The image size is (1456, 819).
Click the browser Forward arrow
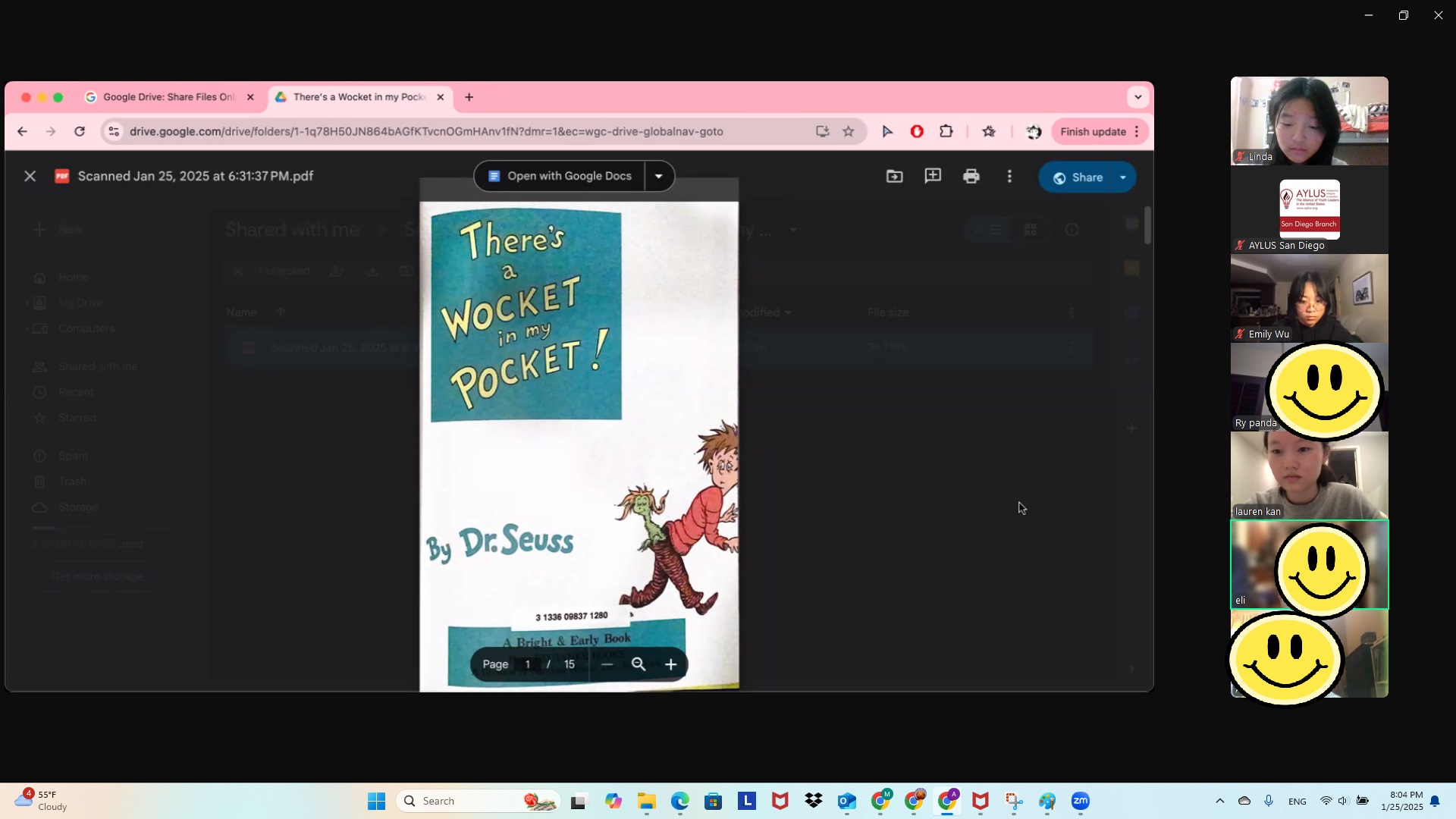pyautogui.click(x=51, y=131)
